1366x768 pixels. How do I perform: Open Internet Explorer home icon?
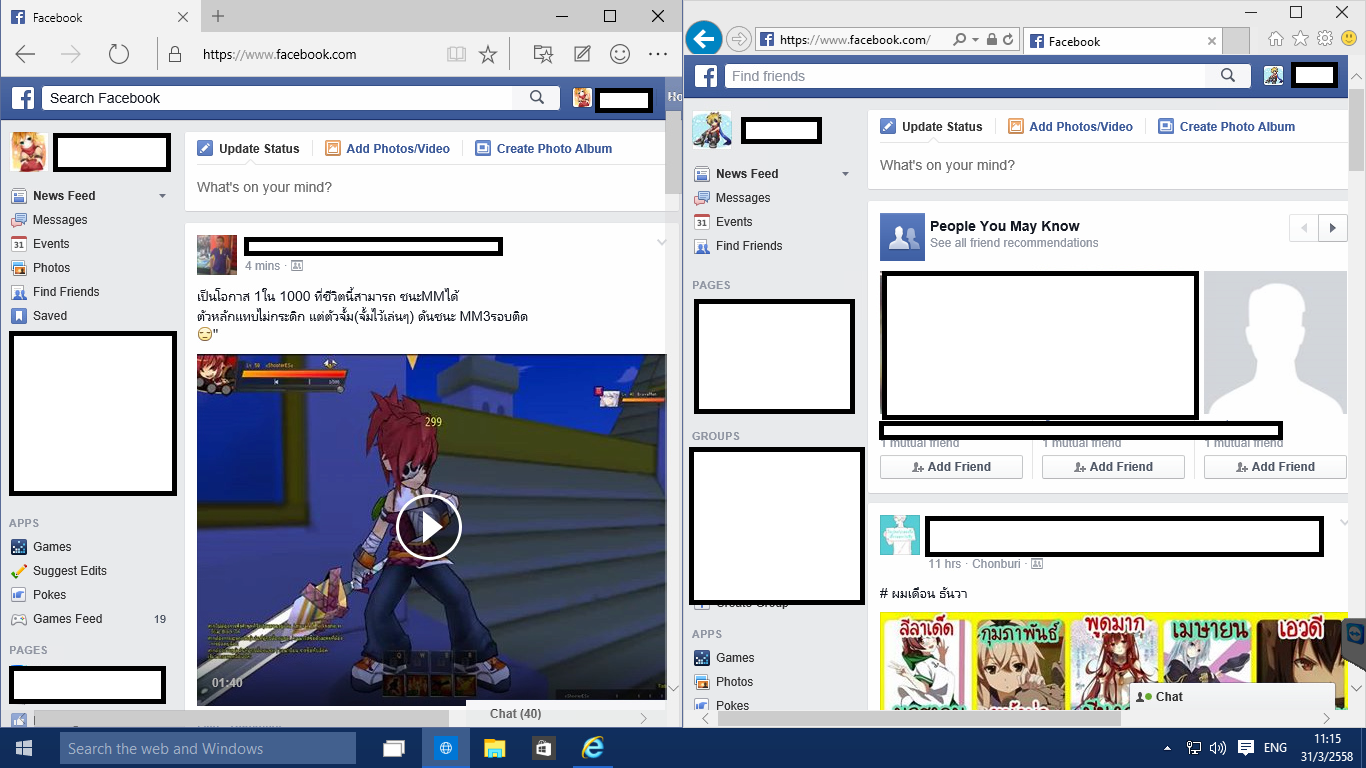(1276, 38)
